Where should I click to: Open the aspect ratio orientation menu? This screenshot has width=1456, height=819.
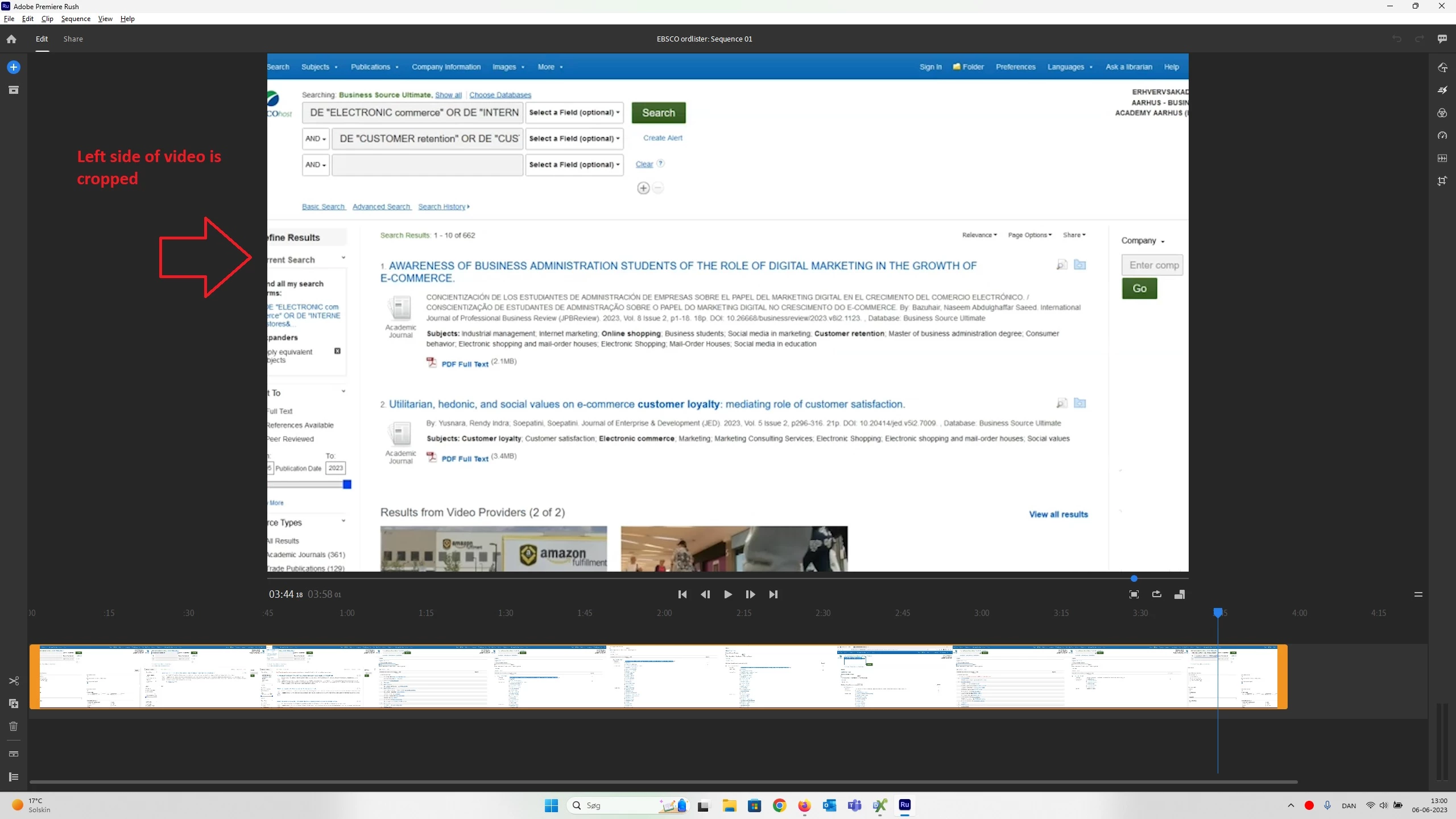pyautogui.click(x=1180, y=594)
